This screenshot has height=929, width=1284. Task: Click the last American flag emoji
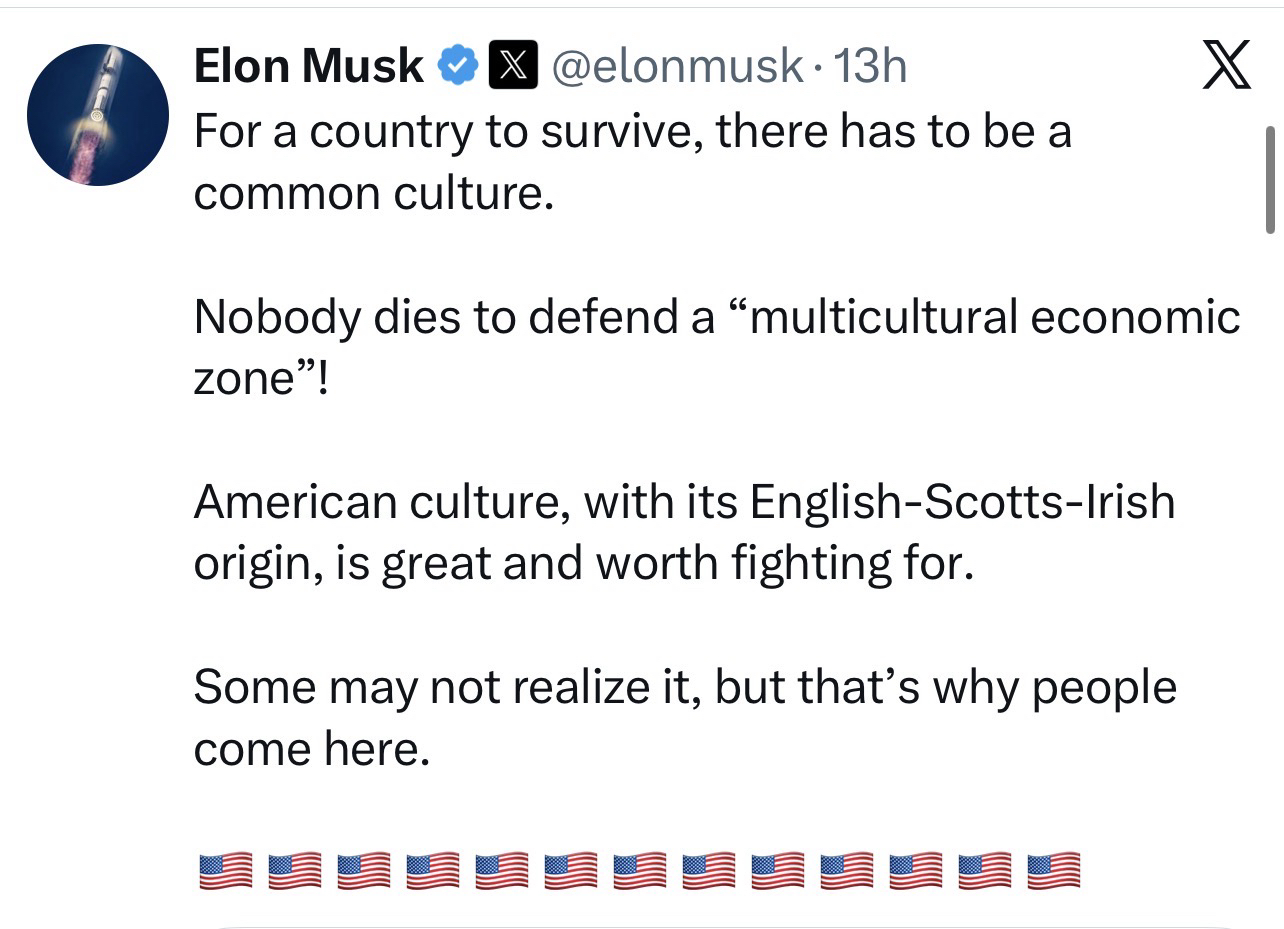click(1053, 871)
